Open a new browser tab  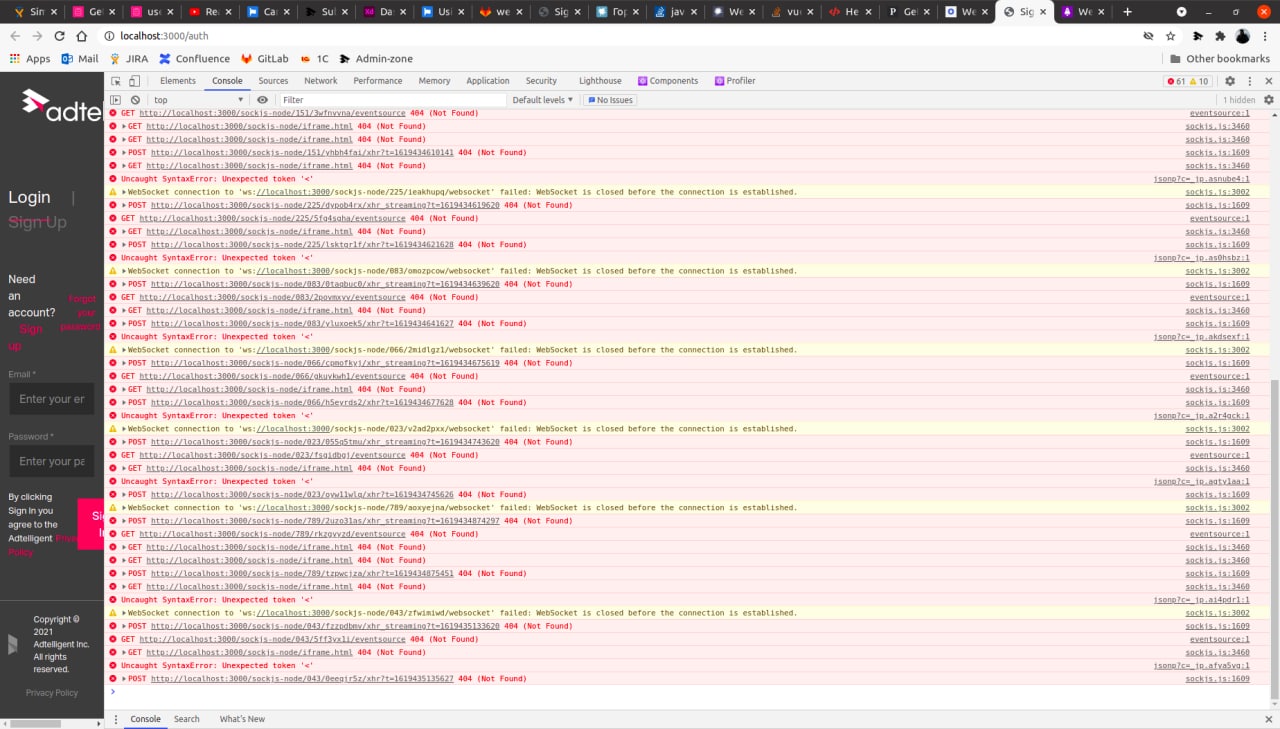tap(1128, 12)
